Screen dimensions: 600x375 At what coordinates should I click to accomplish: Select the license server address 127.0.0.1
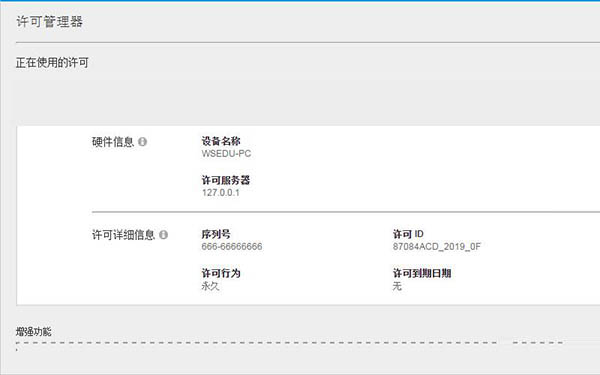(x=221, y=192)
